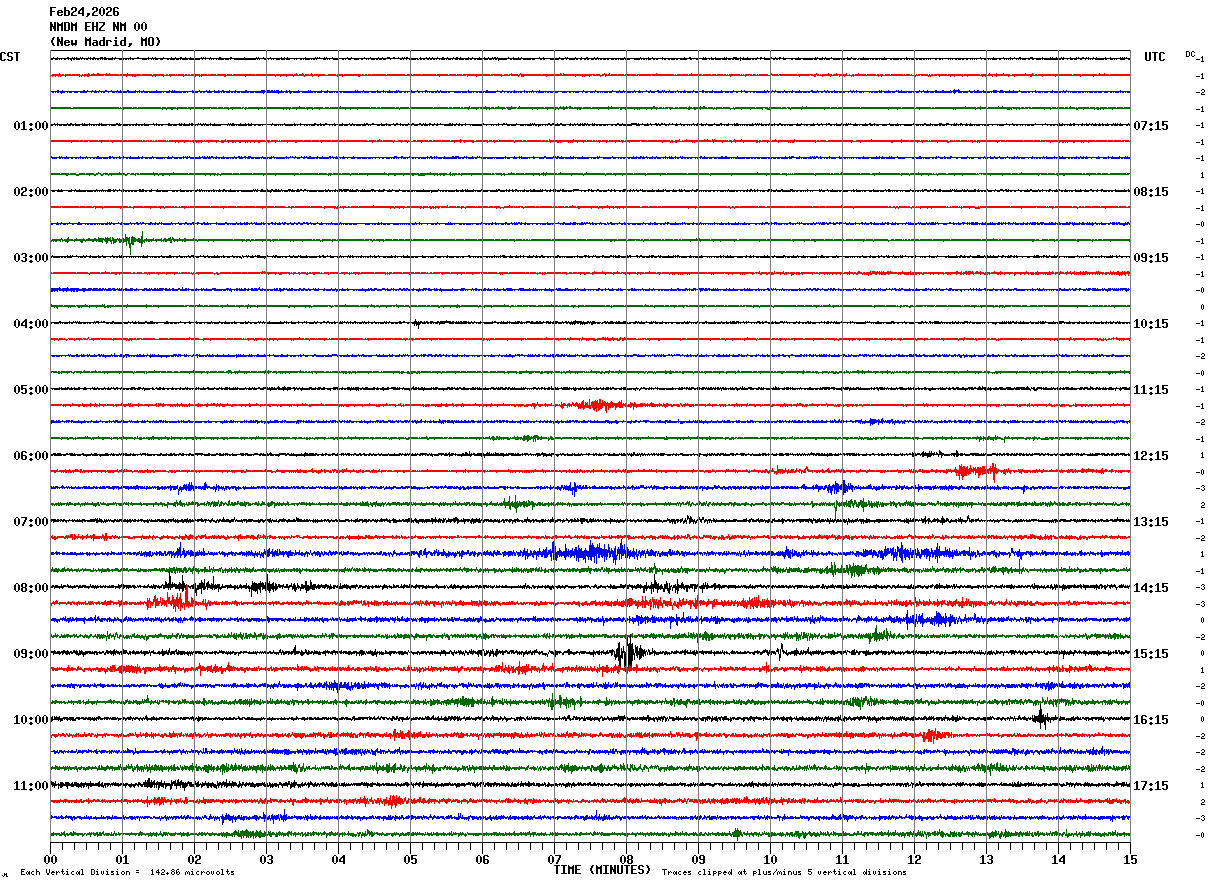Click minute tick label 10 on time axis
1210x886 pixels.
pos(770,859)
